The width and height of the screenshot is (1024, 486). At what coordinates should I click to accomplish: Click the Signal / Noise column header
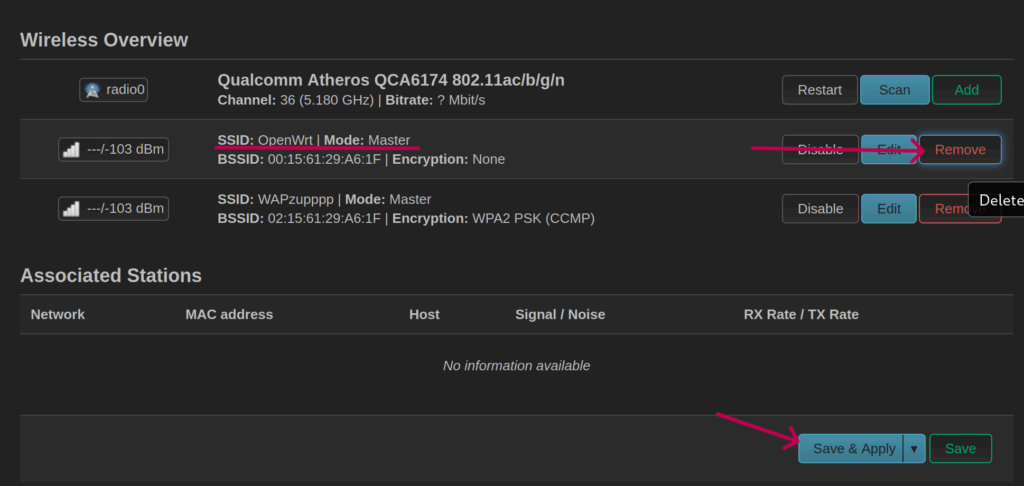[560, 314]
